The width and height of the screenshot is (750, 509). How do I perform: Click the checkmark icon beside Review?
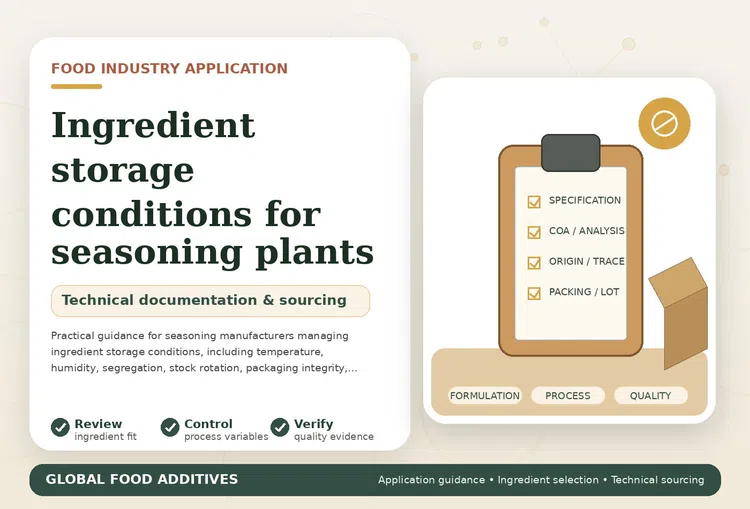click(x=60, y=427)
